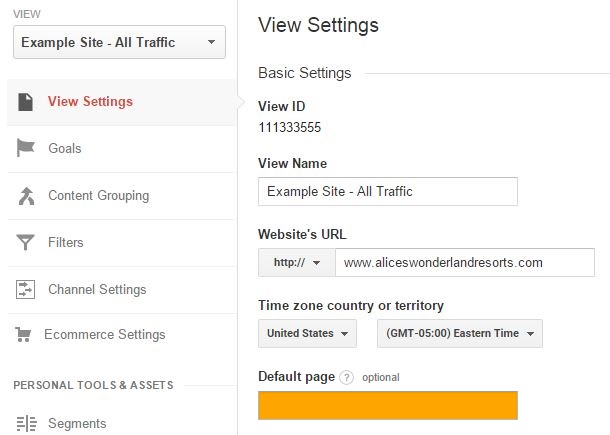The height and width of the screenshot is (435, 610).
Task: Click the Content Grouping icon
Action: 26,196
